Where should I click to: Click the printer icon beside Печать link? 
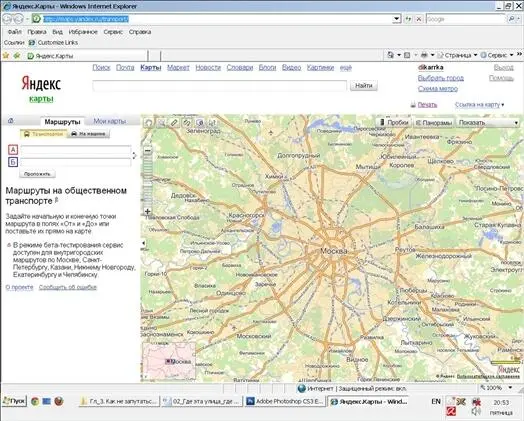pos(413,105)
